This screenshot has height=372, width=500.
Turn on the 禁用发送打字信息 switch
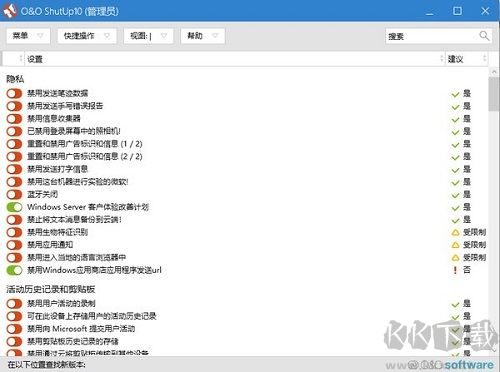point(14,169)
